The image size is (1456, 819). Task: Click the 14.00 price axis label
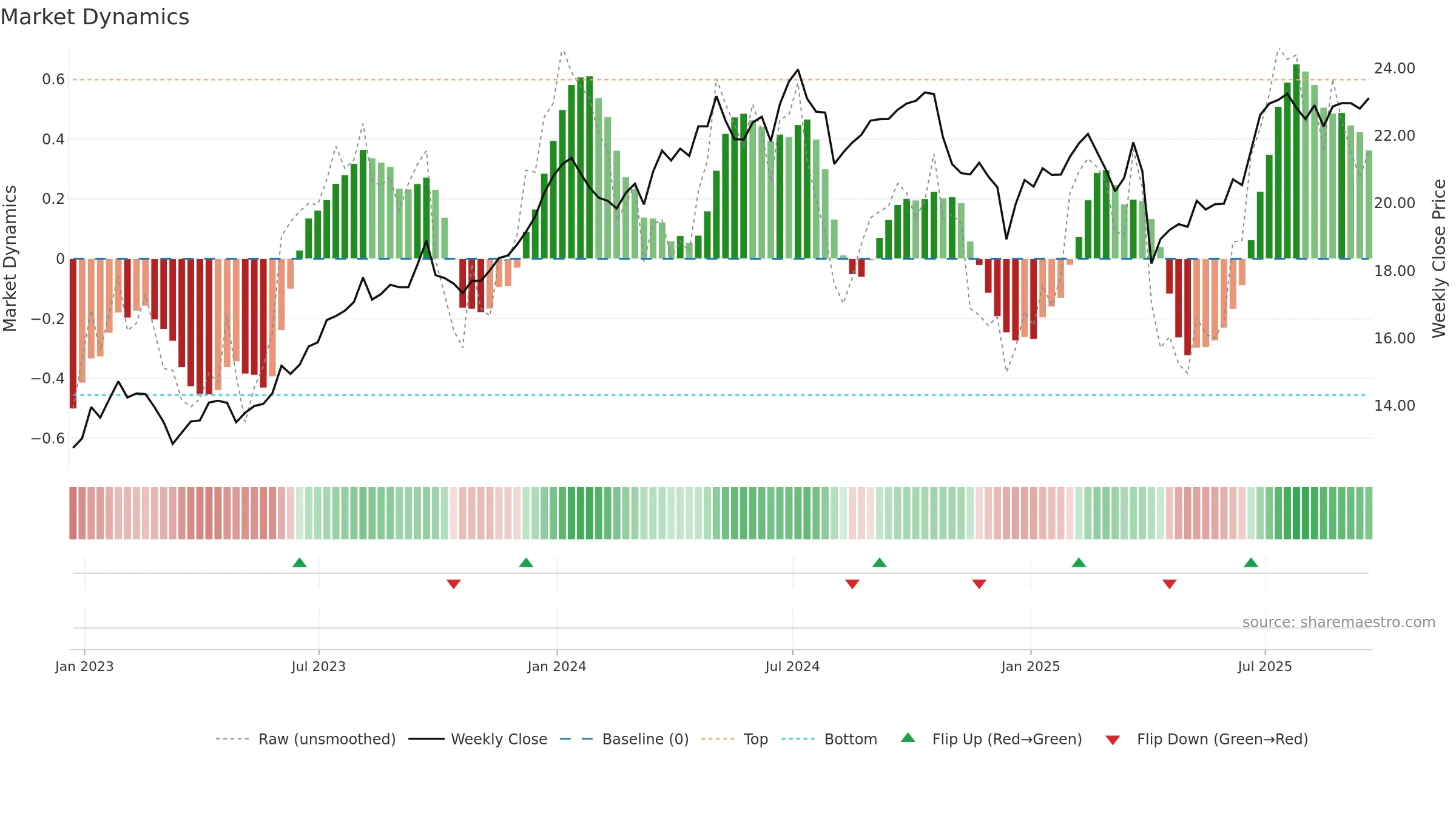[x=1395, y=405]
